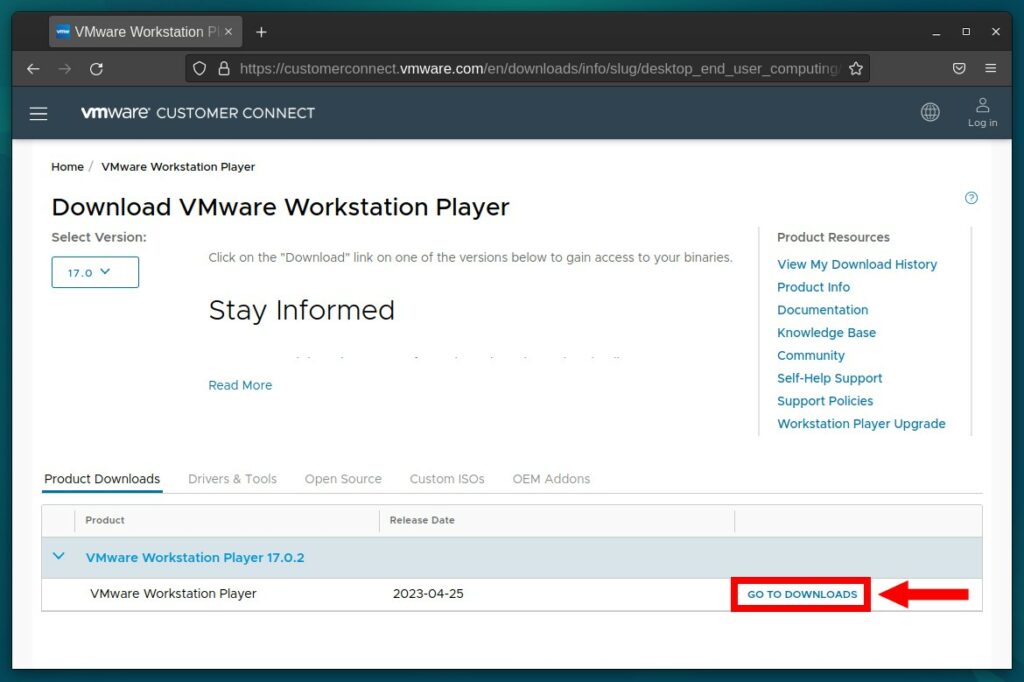Switch to the Product Downloads tab
This screenshot has width=1024, height=682.
[102, 479]
